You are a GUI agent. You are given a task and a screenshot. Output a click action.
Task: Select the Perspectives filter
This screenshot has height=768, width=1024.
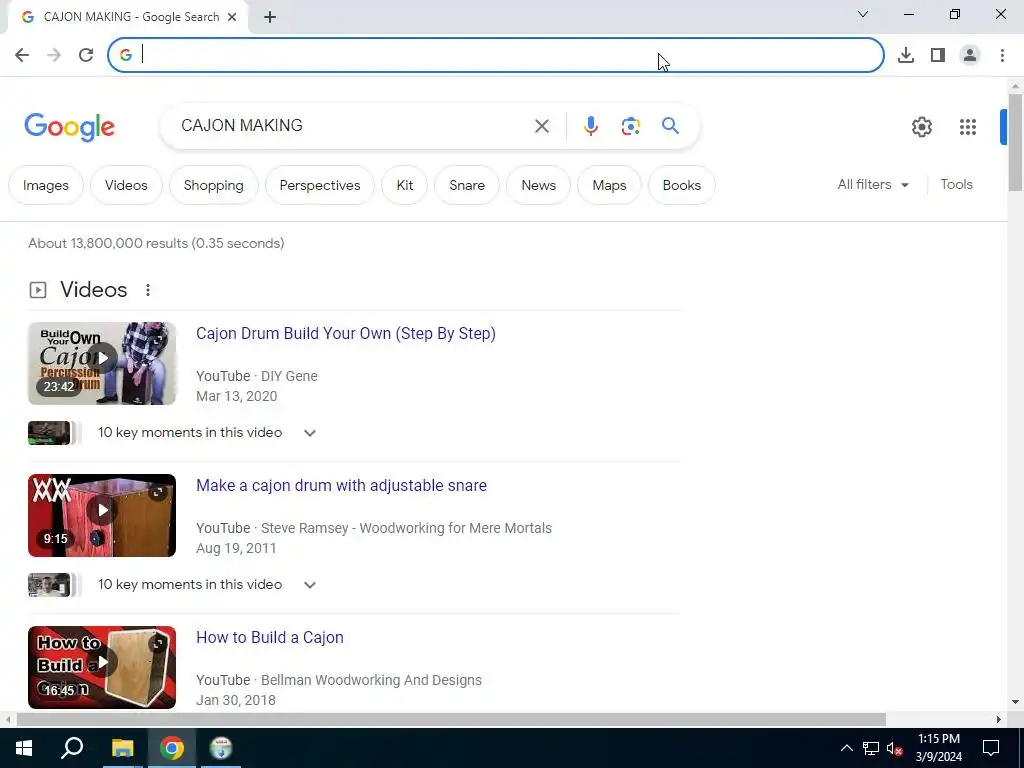pyautogui.click(x=320, y=185)
